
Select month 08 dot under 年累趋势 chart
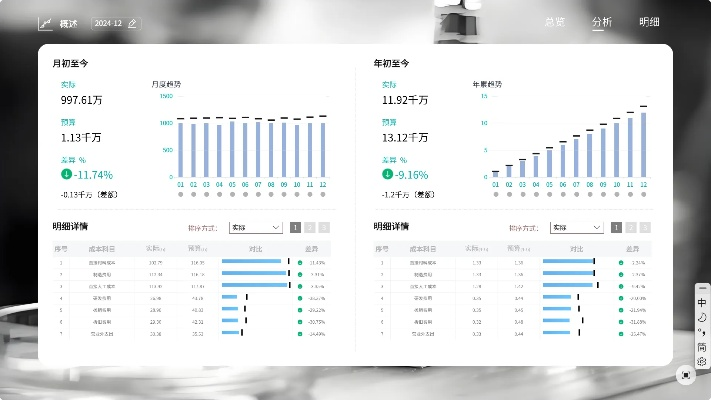[x=590, y=195]
